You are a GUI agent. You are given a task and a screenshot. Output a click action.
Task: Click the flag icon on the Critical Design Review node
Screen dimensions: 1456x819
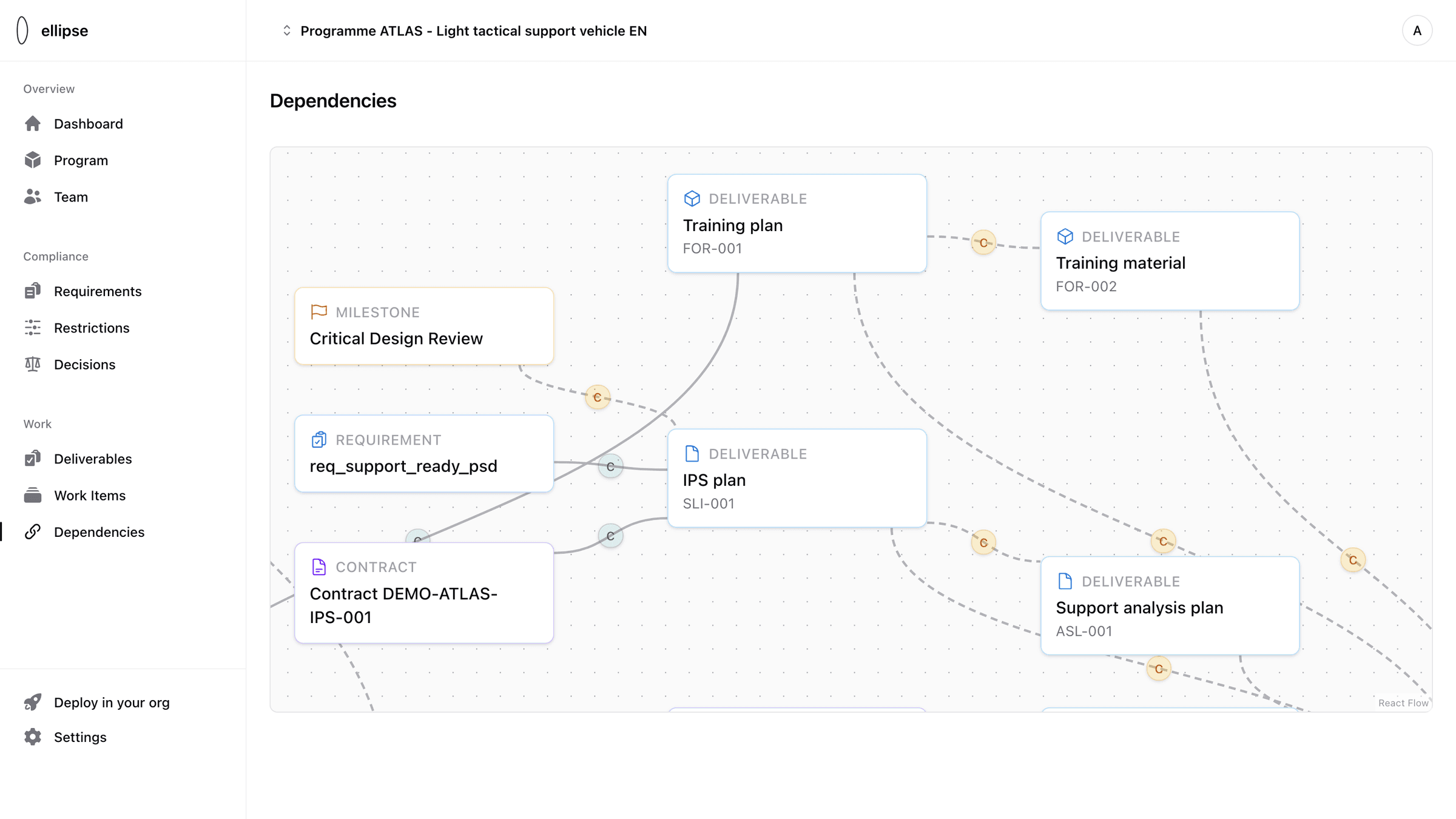click(x=319, y=312)
